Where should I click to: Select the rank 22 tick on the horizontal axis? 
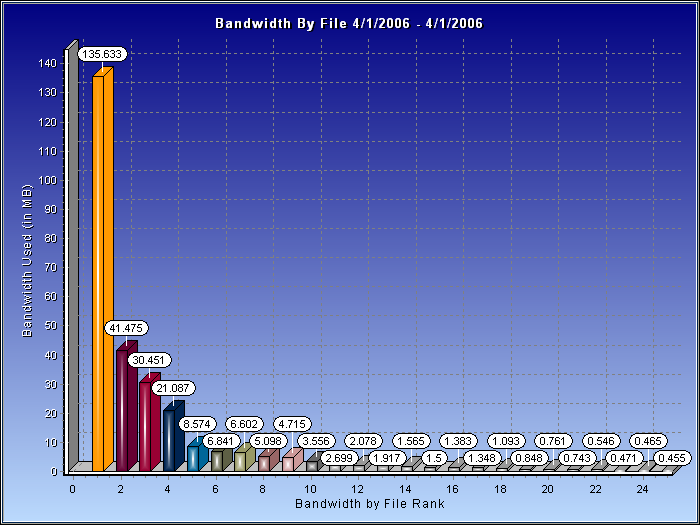pos(595,489)
